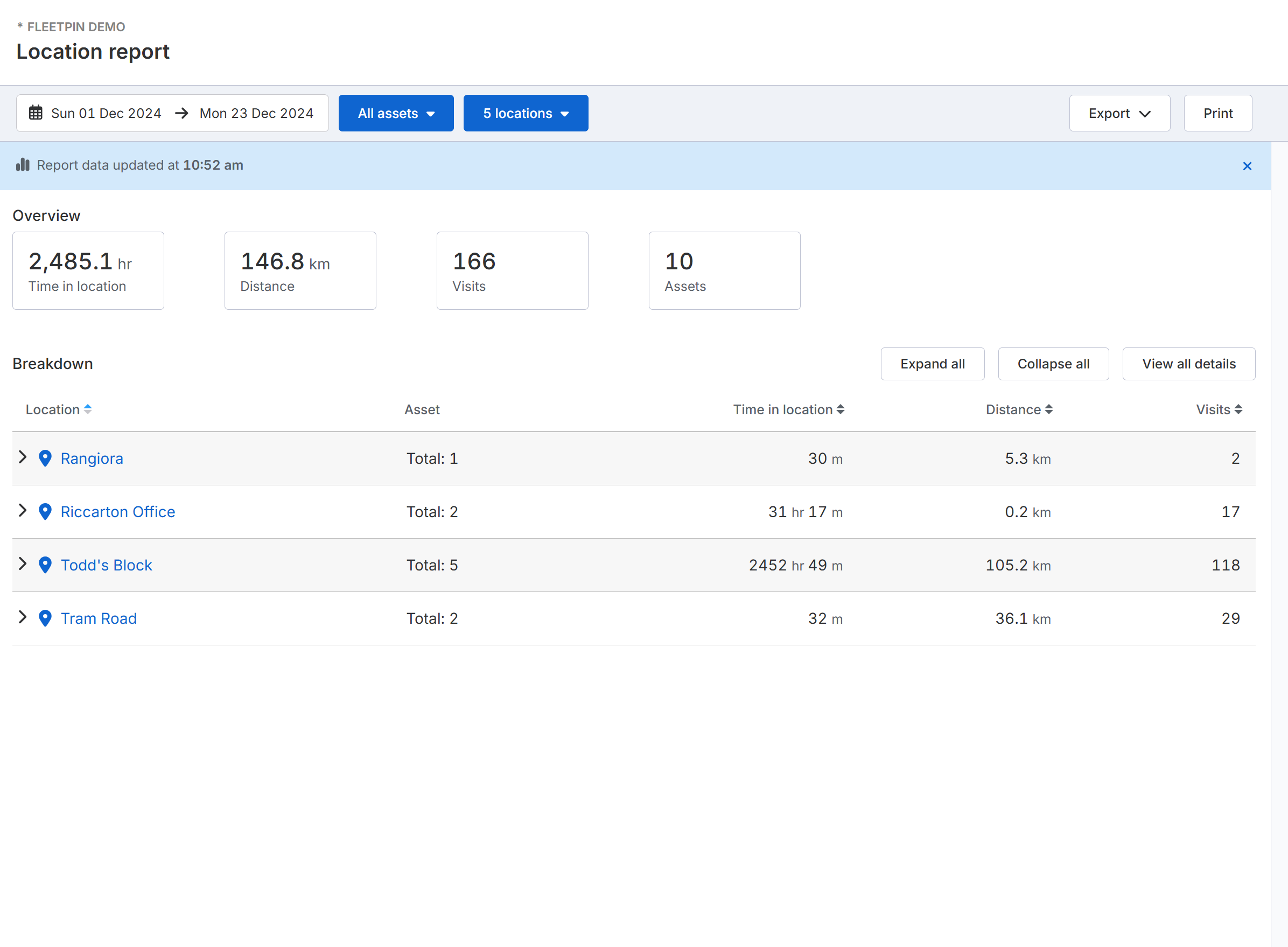Click '0.2 km' in Riccarton Office row
1288x947 pixels.
click(1028, 512)
